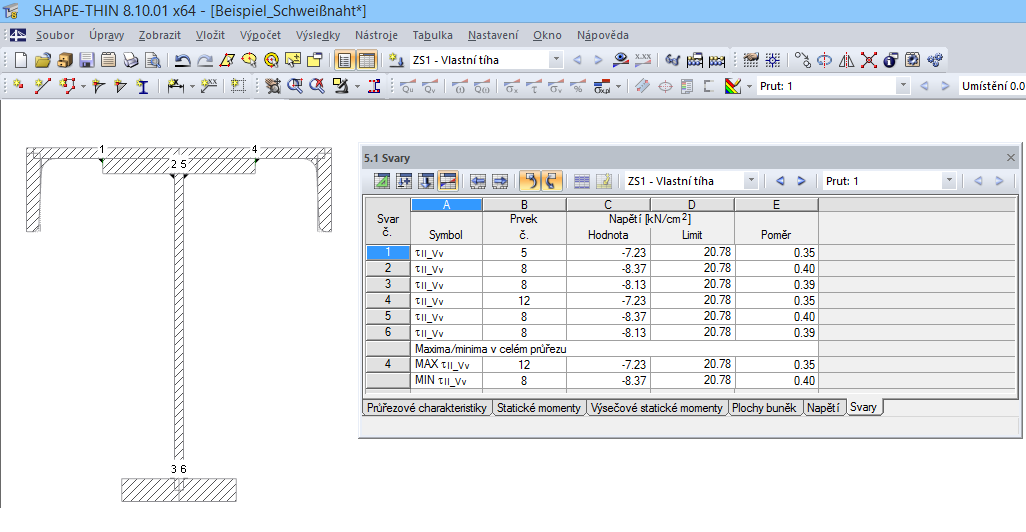Insert new I-section profile icon

(143, 86)
